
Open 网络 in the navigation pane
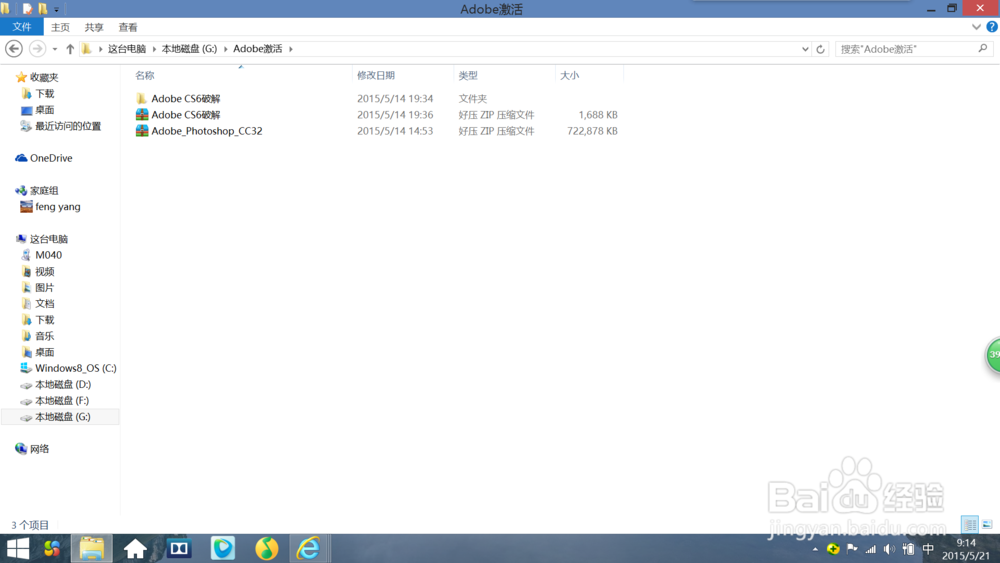pos(39,449)
